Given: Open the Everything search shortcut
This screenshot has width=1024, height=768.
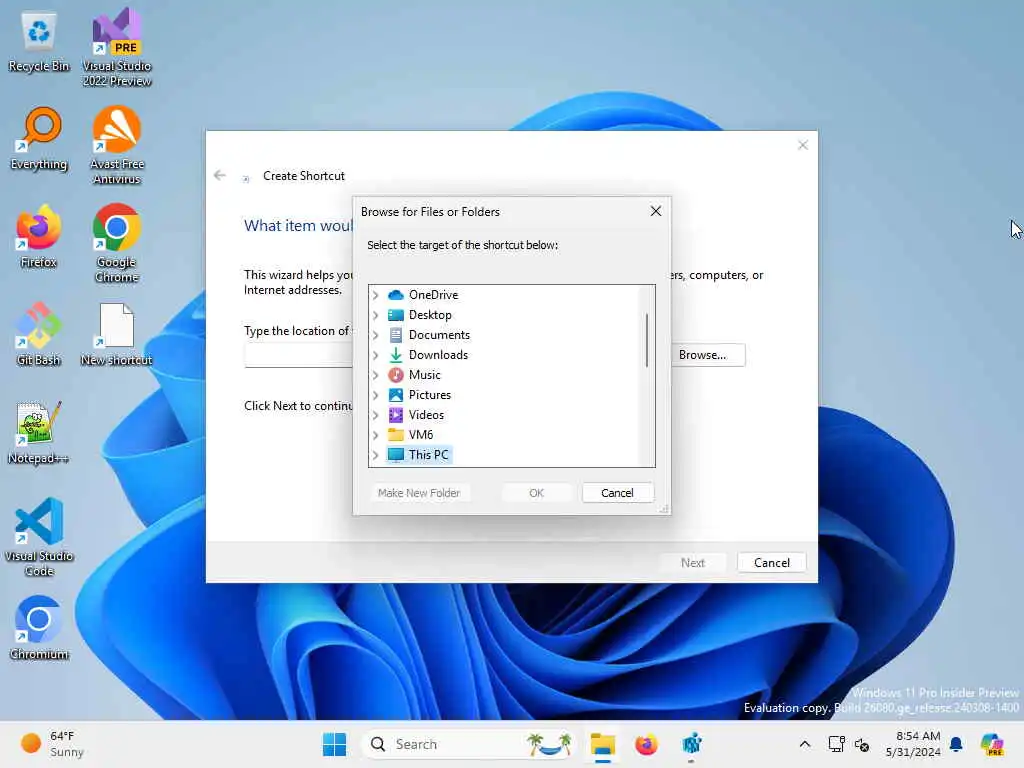Looking at the screenshot, I should (39, 138).
